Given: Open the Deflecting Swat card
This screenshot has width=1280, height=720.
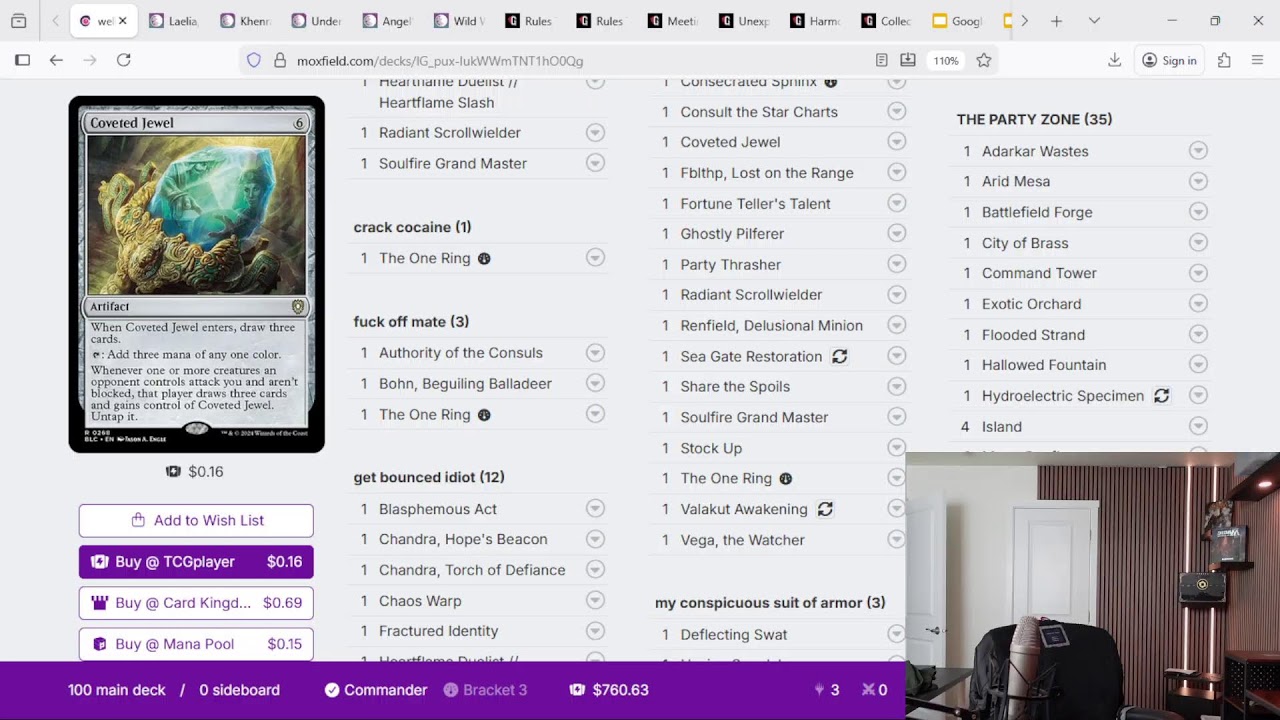Looking at the screenshot, I should (x=734, y=635).
